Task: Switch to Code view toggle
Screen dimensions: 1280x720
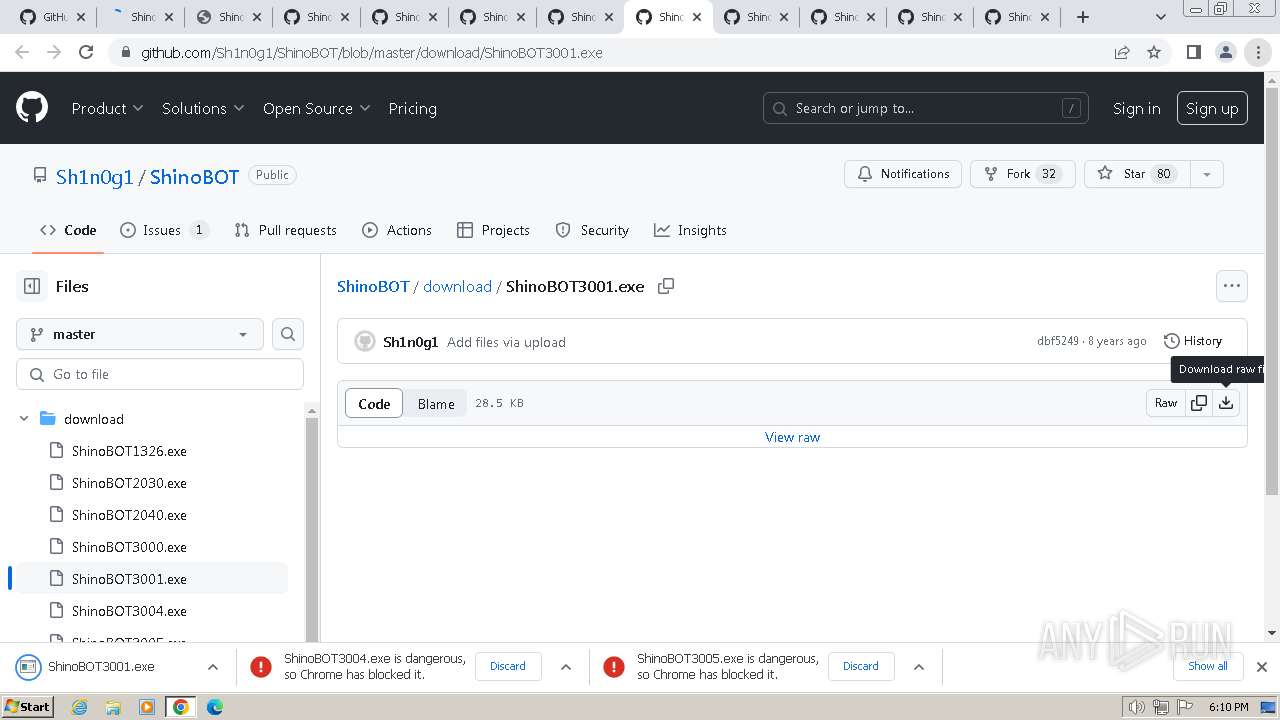Action: (x=374, y=403)
